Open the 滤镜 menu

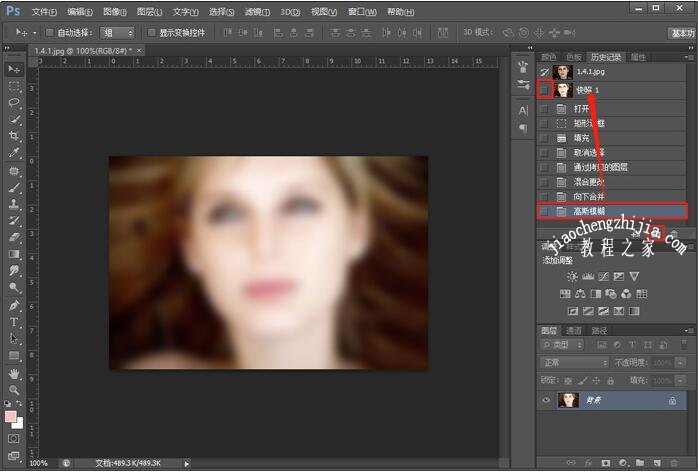coord(257,11)
